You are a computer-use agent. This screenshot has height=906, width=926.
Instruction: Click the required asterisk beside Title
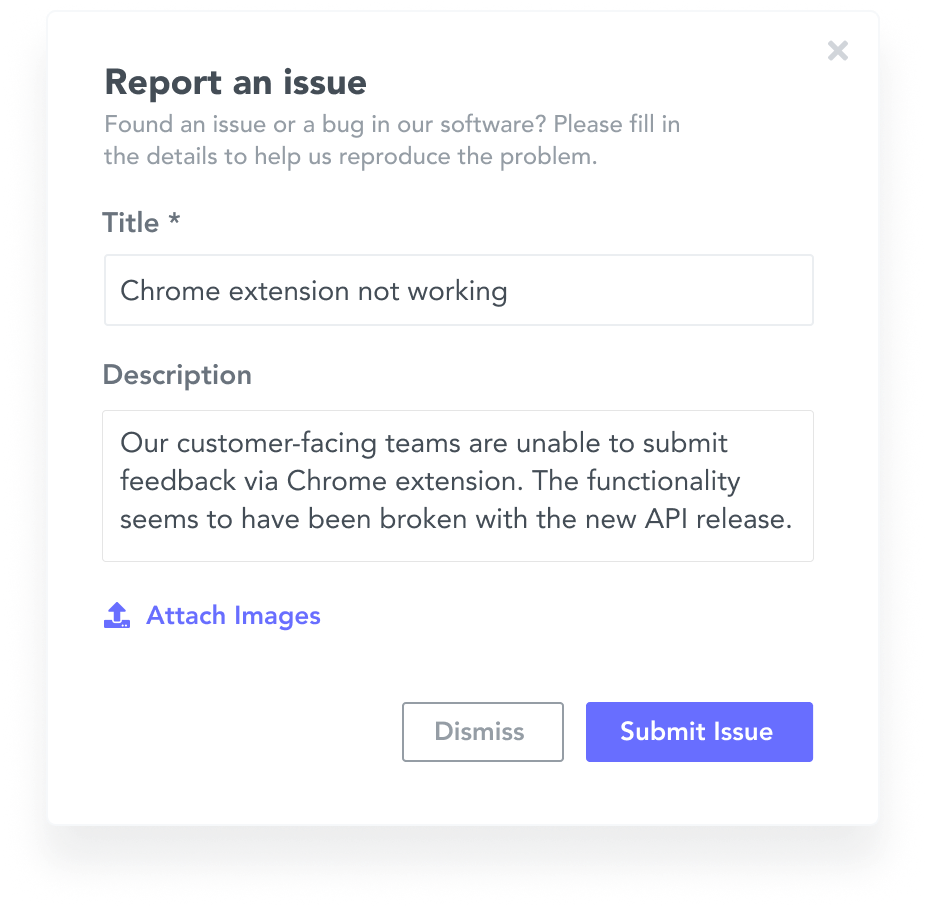tap(174, 219)
